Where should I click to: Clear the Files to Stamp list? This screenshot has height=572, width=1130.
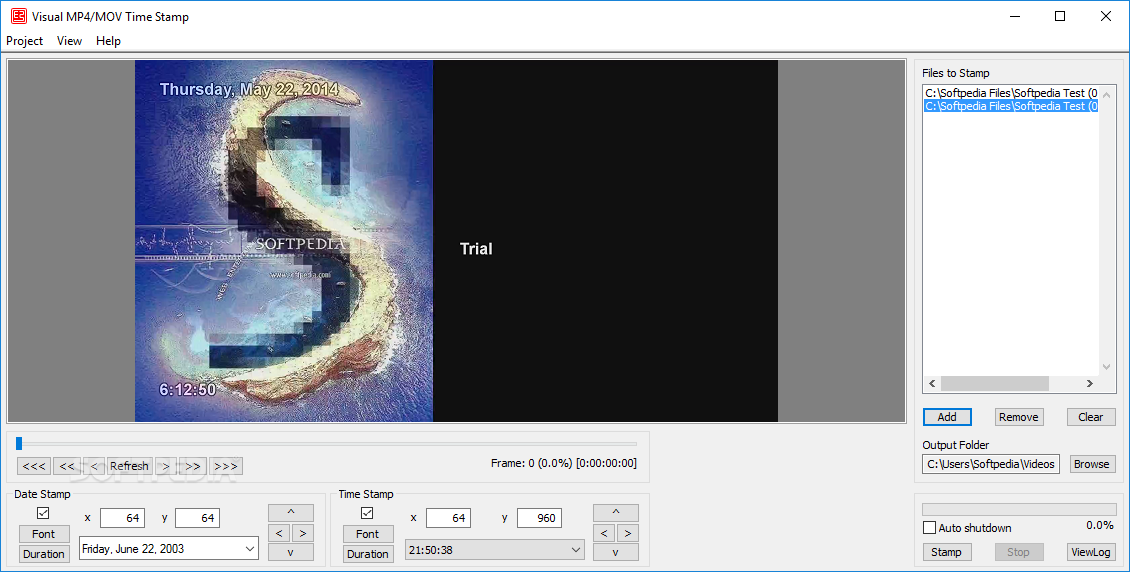tap(1090, 417)
